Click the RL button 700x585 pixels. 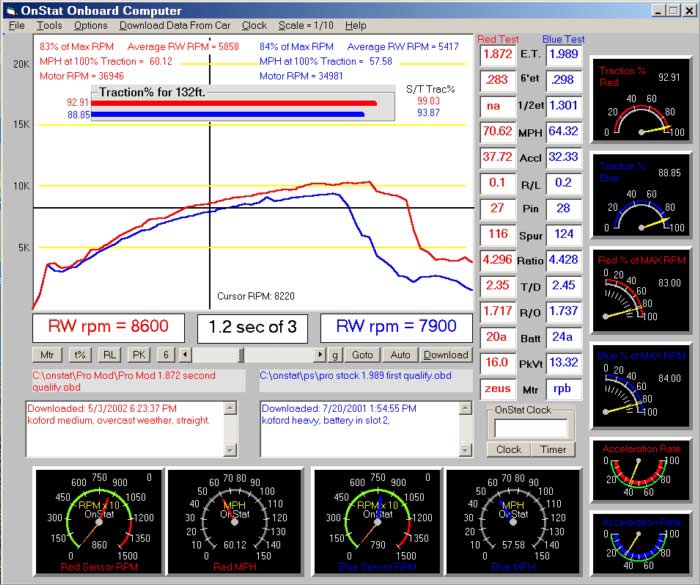109,355
